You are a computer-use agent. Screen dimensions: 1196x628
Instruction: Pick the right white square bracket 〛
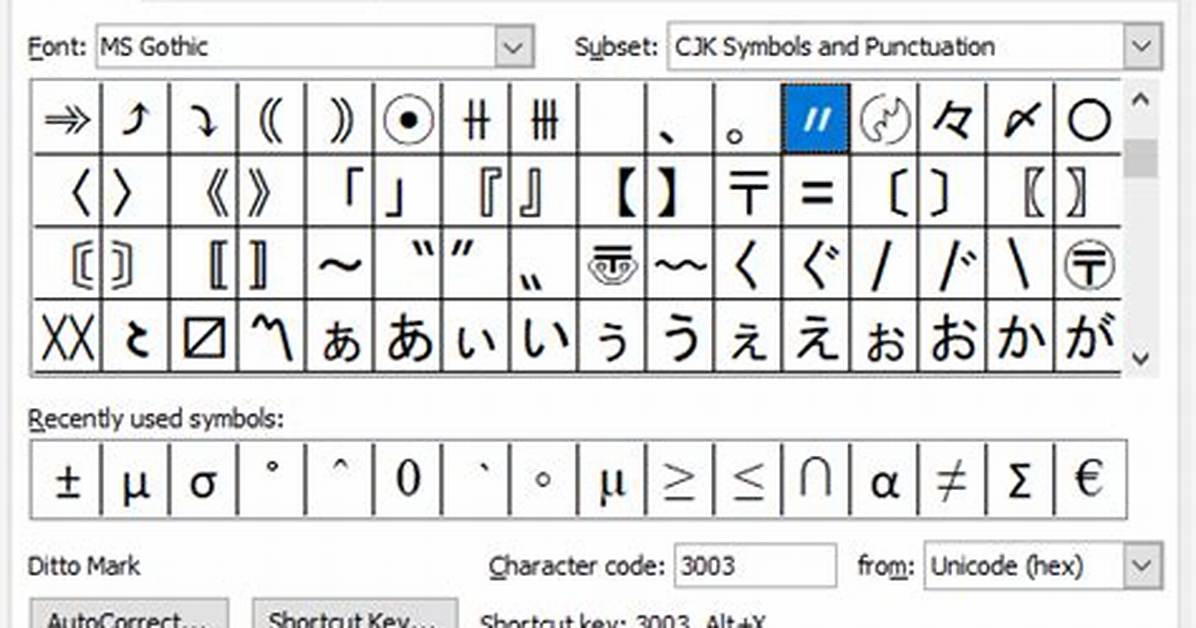pyautogui.click(x=271, y=263)
